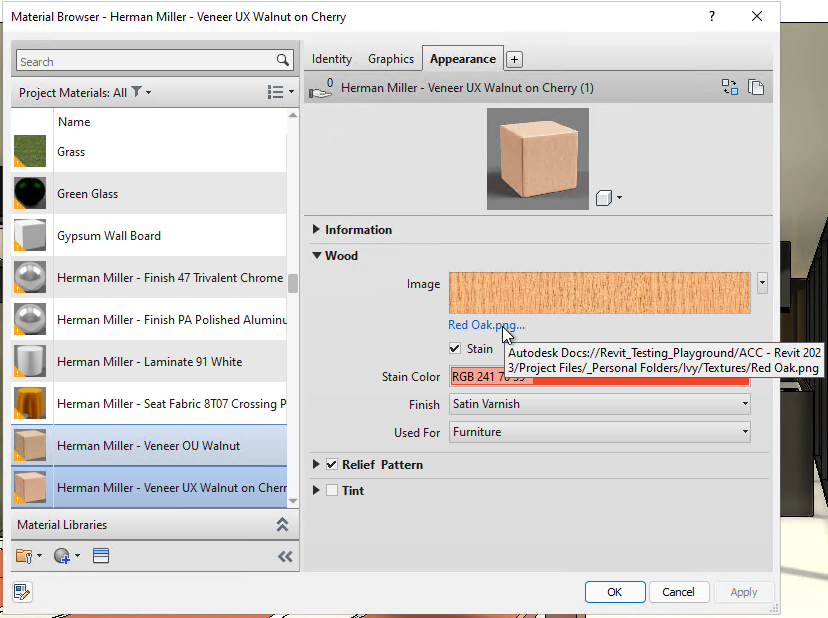Open the Asset Browser

click(101, 556)
